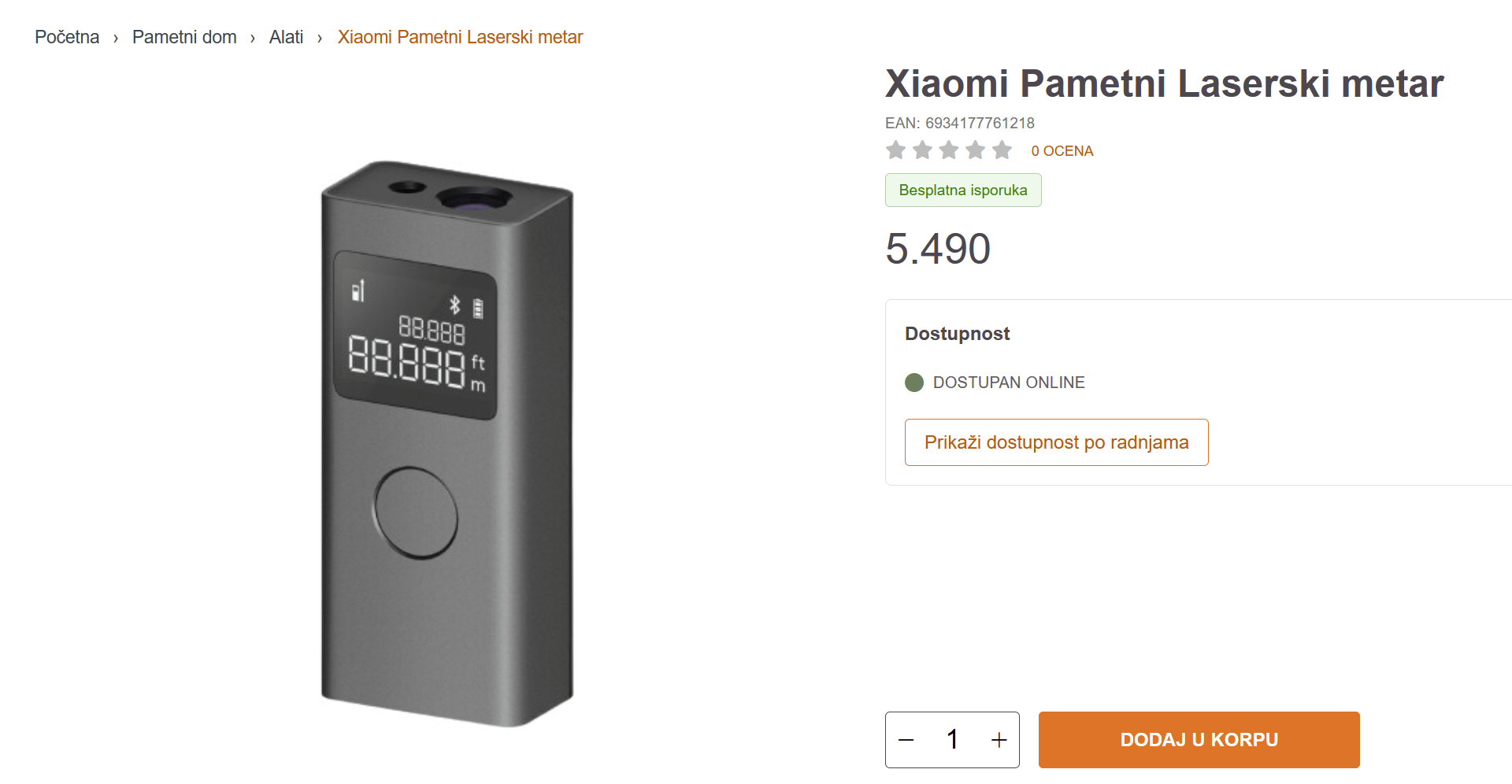Click the third rating star
This screenshot has height=784, width=1512.
coord(949,150)
